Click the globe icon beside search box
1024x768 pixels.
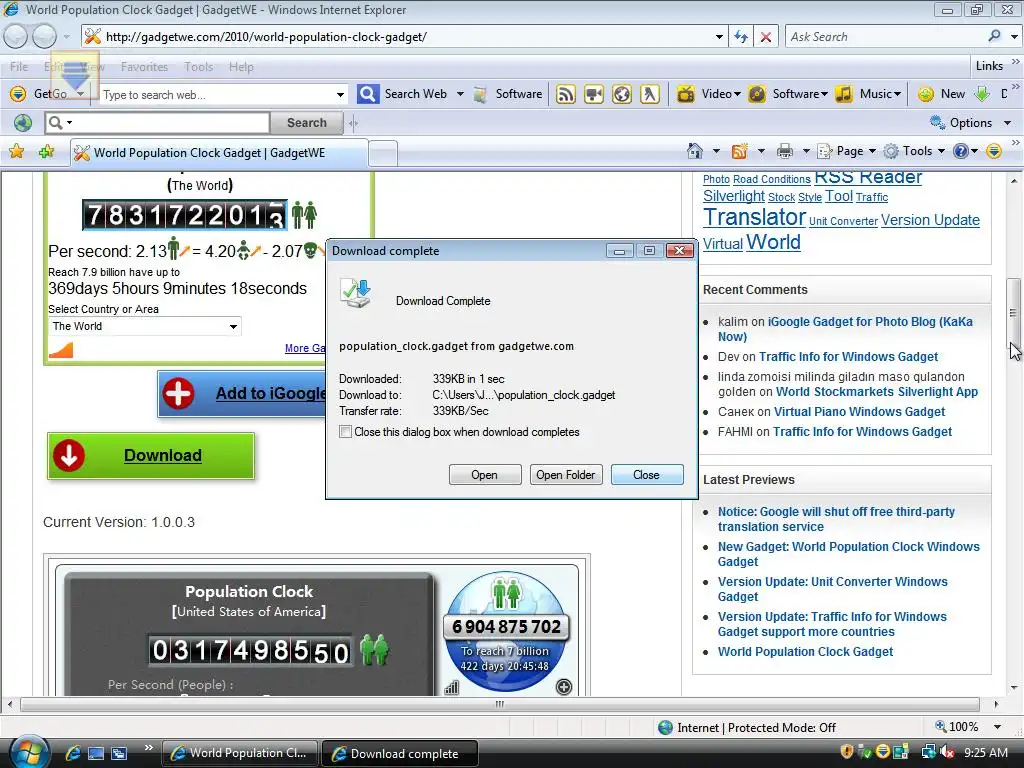point(23,123)
